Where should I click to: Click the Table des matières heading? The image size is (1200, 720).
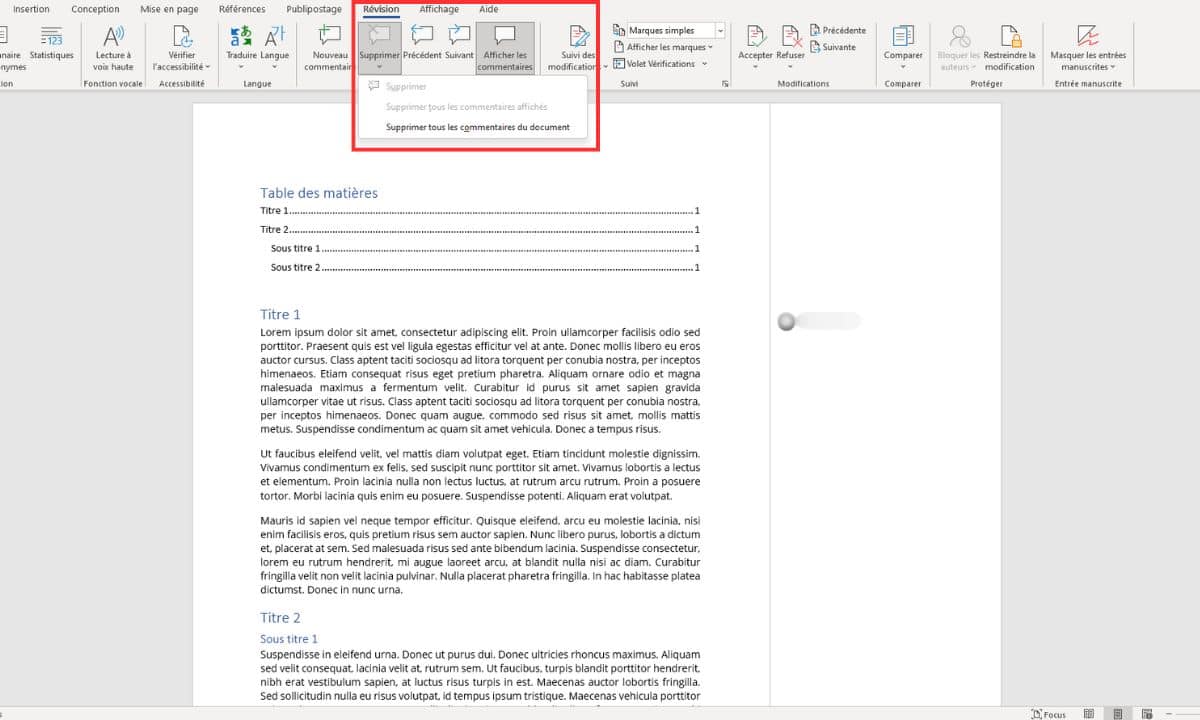click(x=319, y=193)
